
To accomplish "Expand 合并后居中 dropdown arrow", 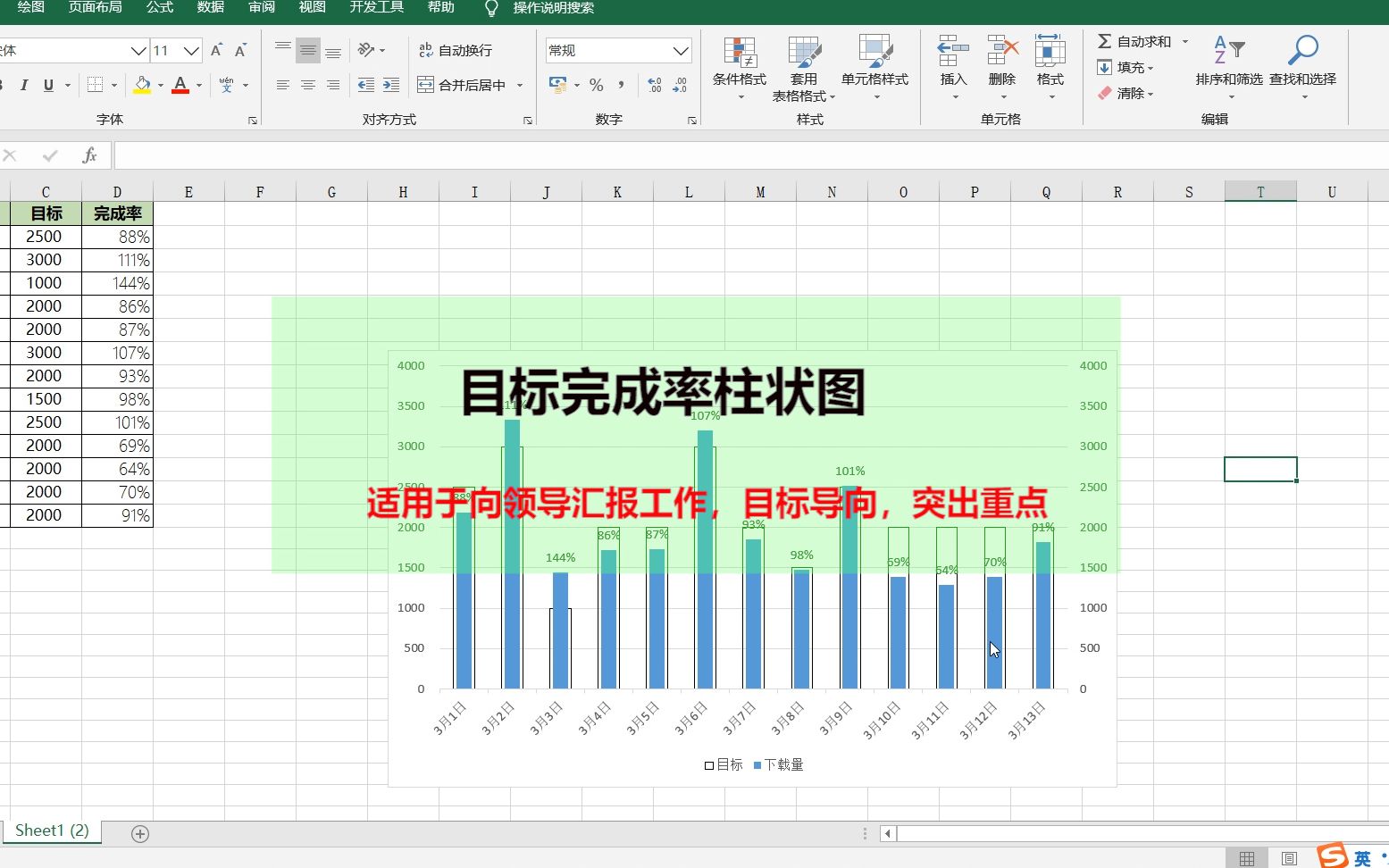I will point(520,86).
